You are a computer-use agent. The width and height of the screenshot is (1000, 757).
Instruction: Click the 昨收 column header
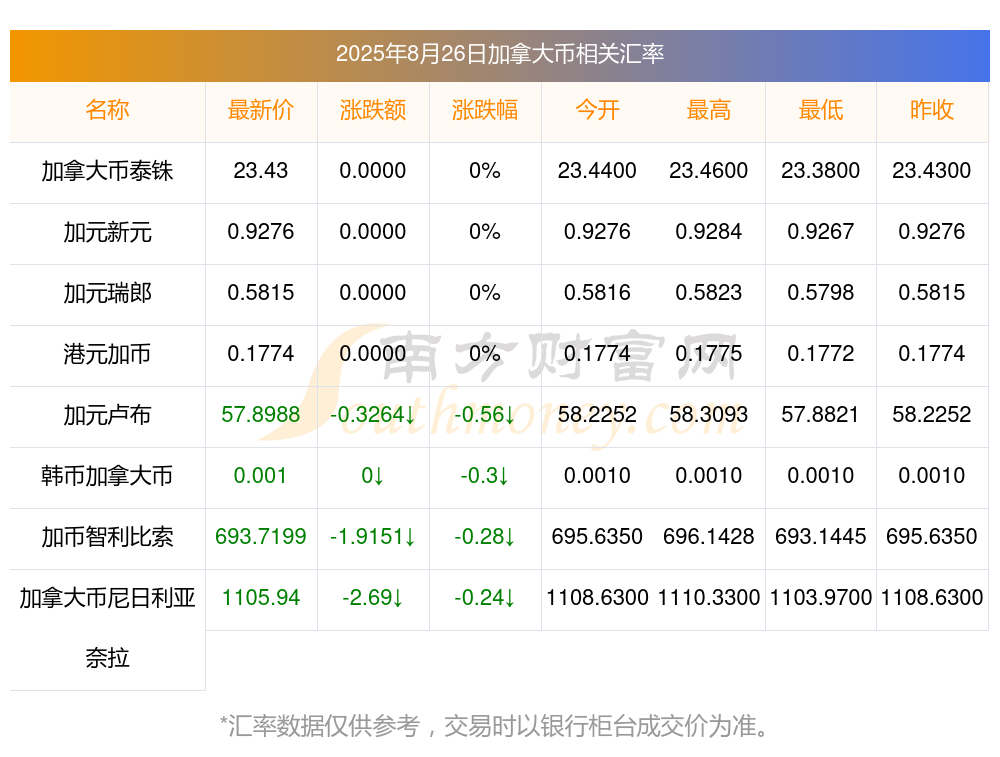pos(932,110)
